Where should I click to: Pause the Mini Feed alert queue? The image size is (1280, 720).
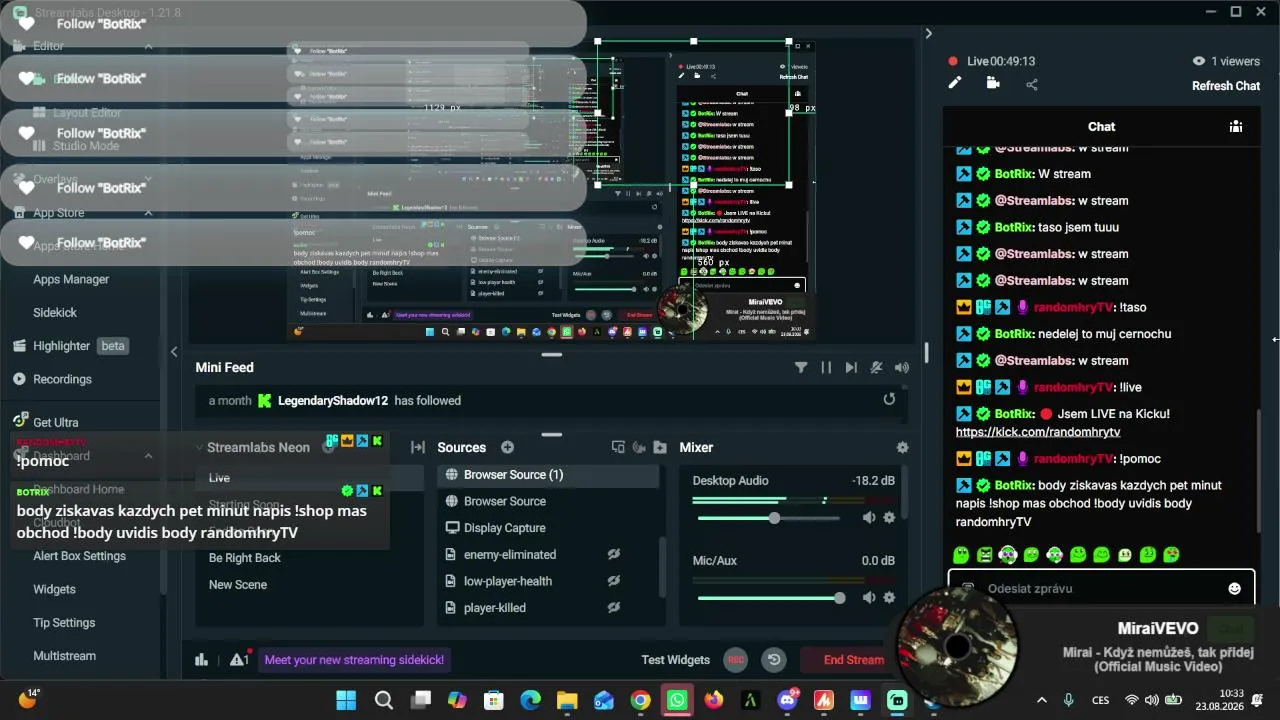[x=826, y=367]
